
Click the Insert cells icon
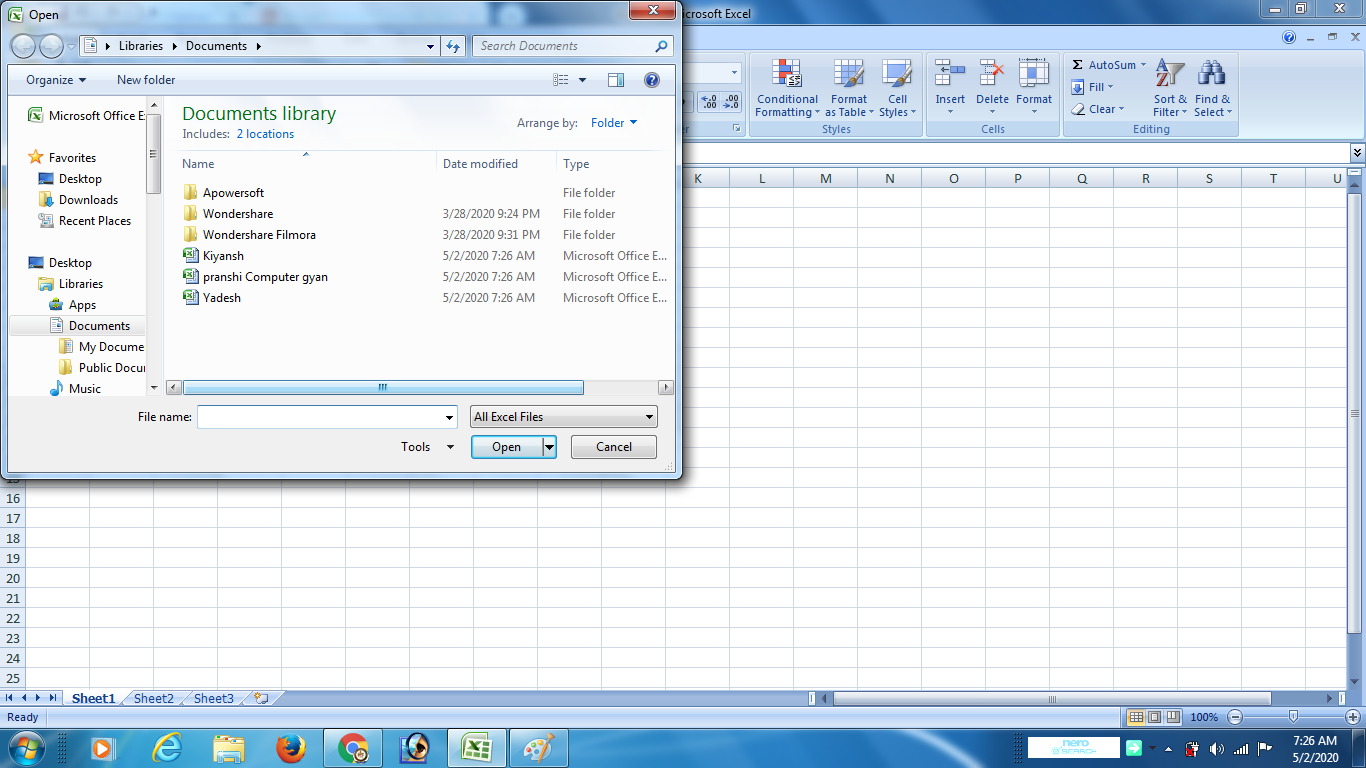[950, 73]
